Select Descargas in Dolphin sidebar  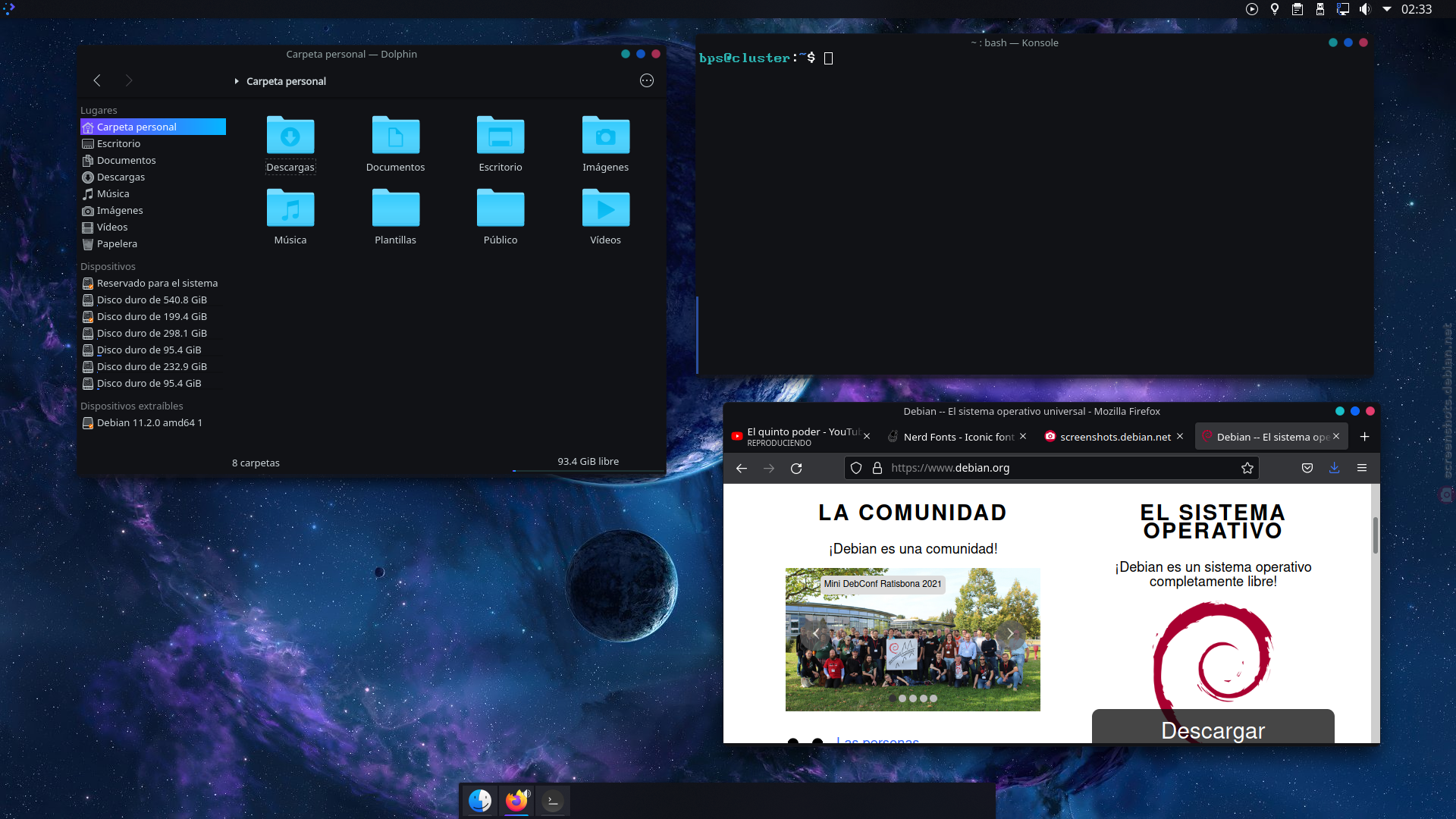coord(153,177)
